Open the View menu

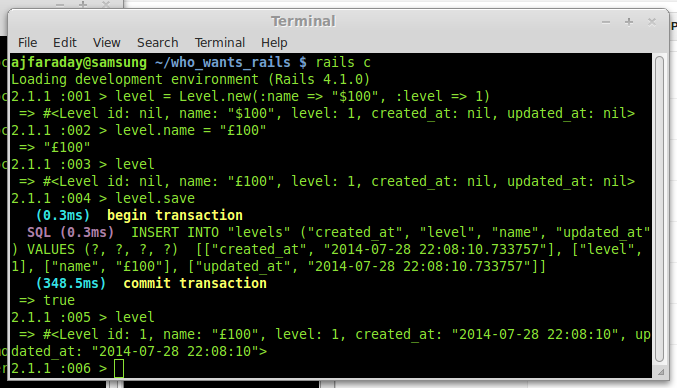pyautogui.click(x=107, y=43)
